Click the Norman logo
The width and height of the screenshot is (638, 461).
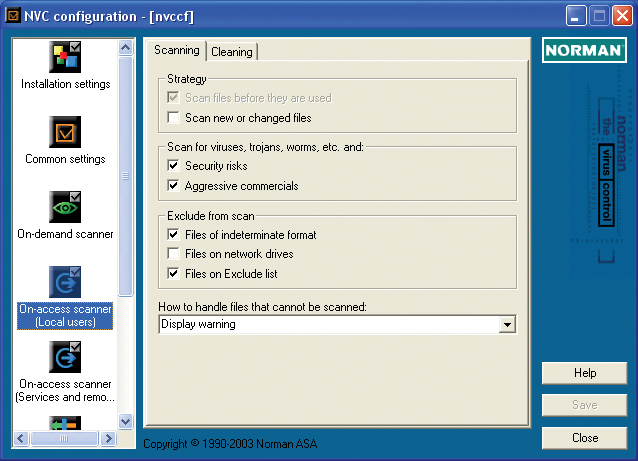(x=584, y=50)
